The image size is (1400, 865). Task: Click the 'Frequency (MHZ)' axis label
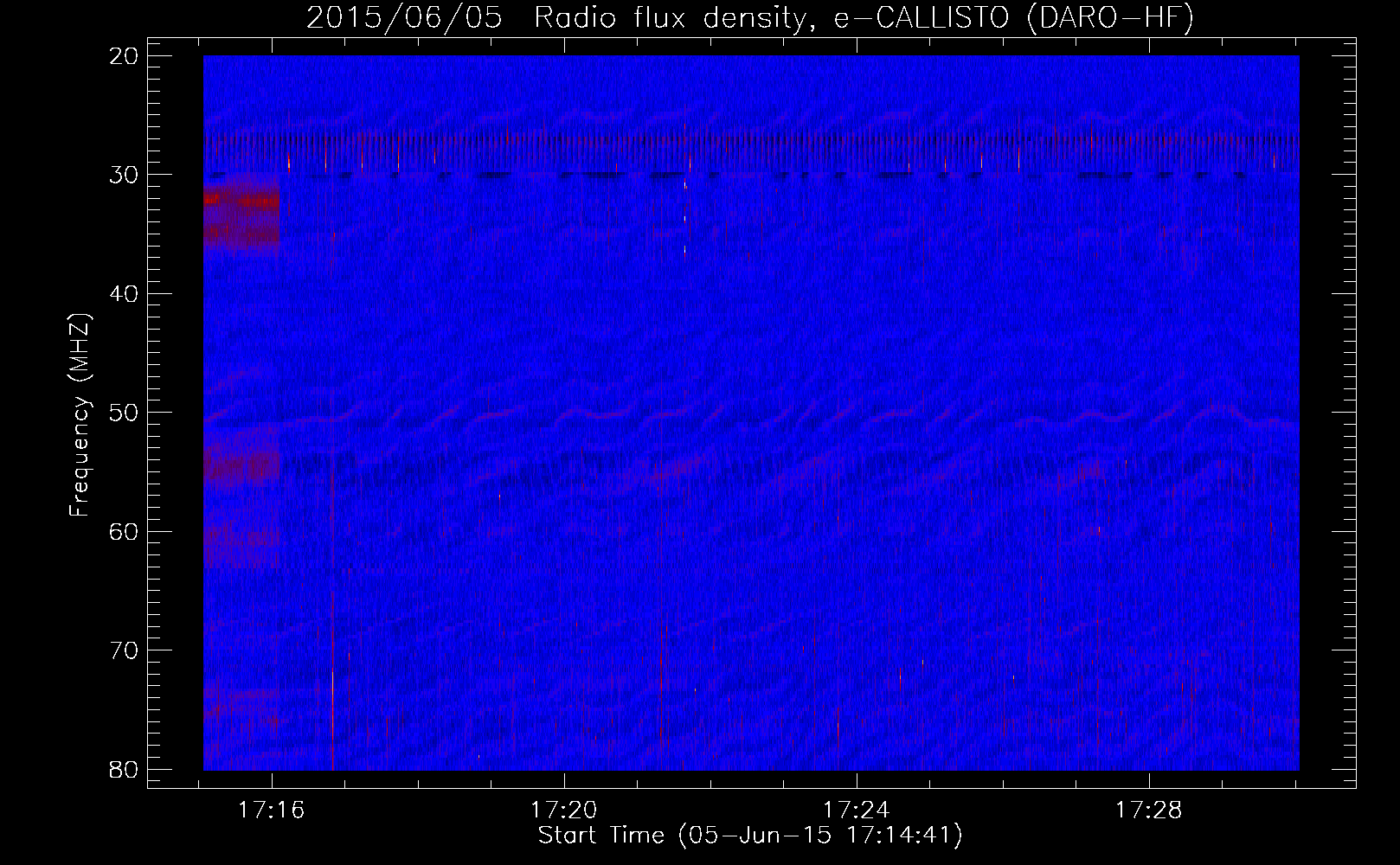click(80, 414)
